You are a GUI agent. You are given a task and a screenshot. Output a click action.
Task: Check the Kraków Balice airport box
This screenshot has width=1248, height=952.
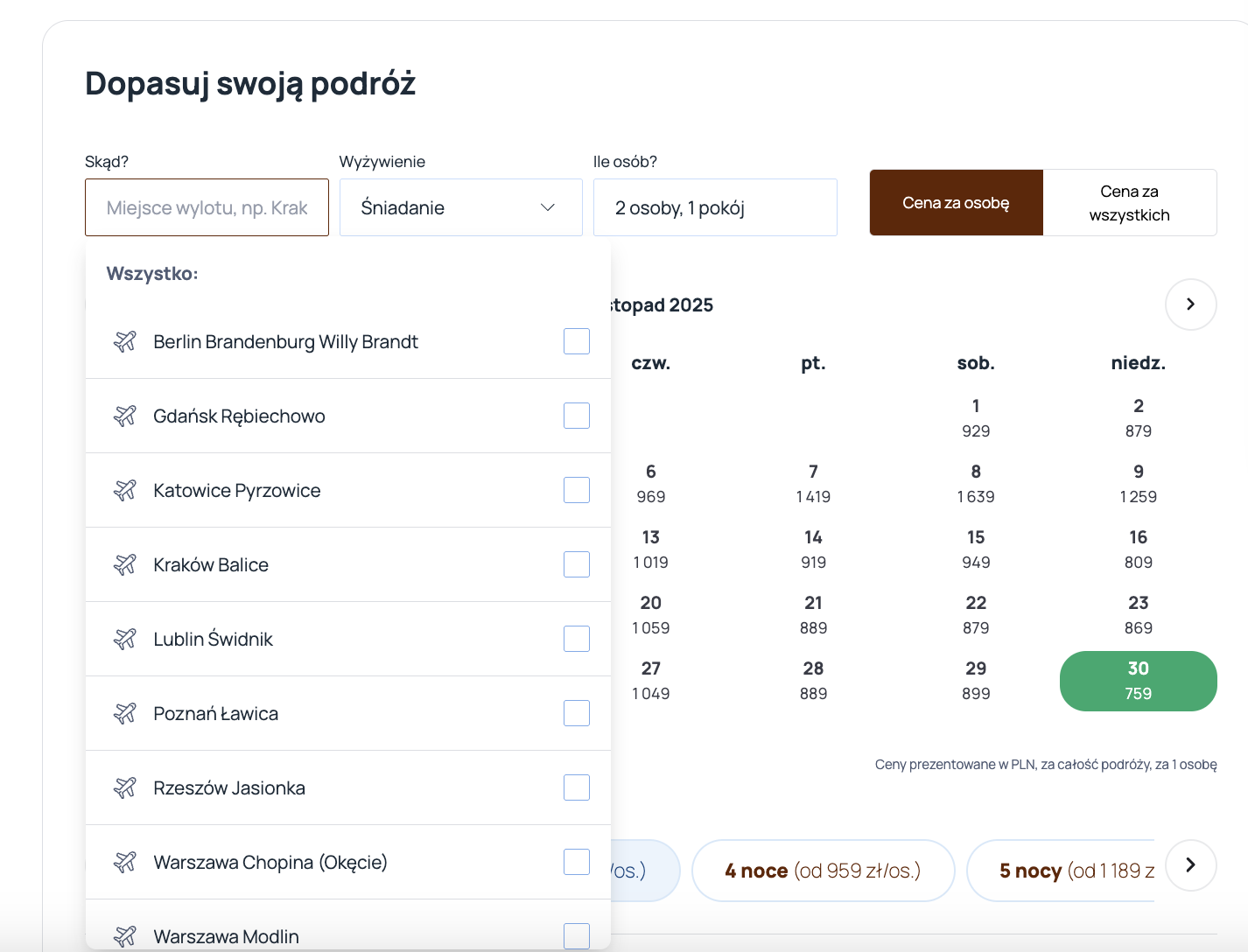coord(577,564)
